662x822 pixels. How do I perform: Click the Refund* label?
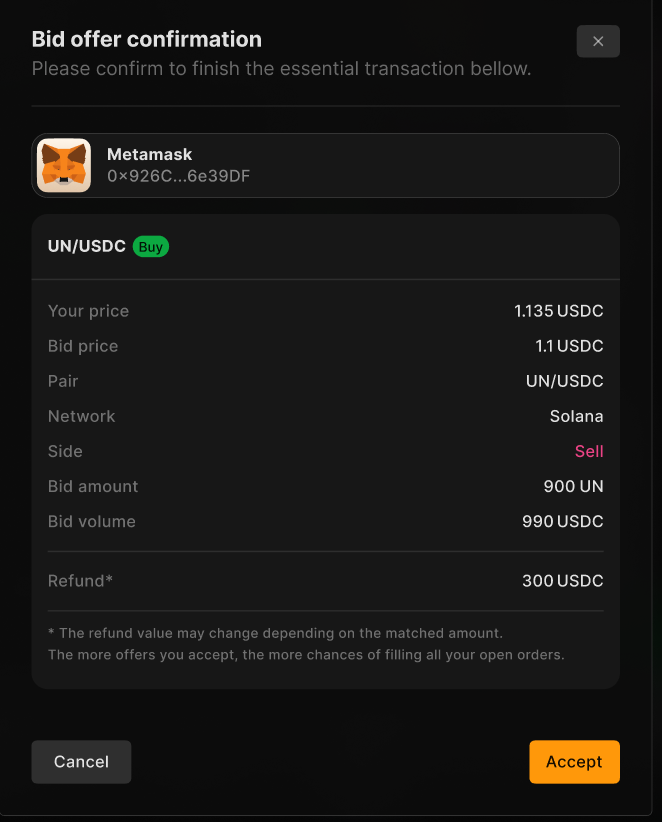[x=80, y=581]
